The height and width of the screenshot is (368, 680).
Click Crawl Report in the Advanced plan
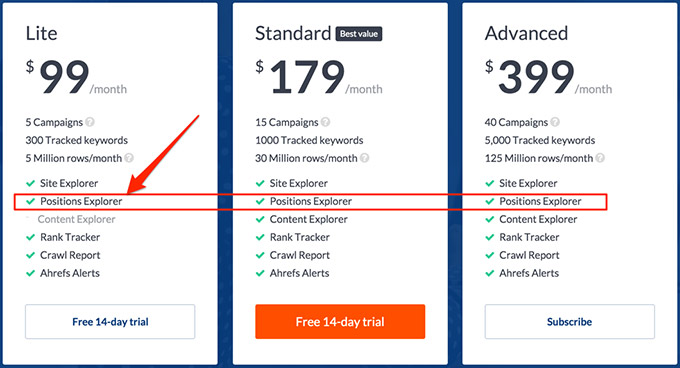point(529,255)
